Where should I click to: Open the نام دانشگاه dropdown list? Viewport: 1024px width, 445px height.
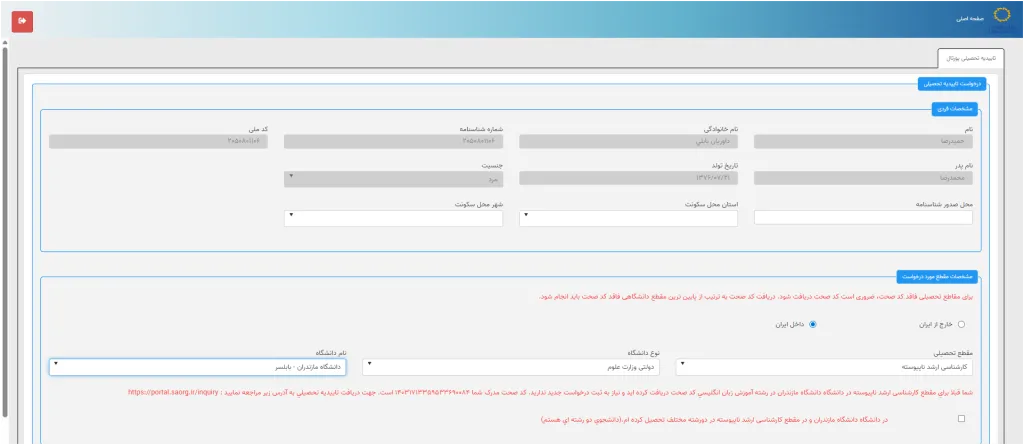coord(197,366)
